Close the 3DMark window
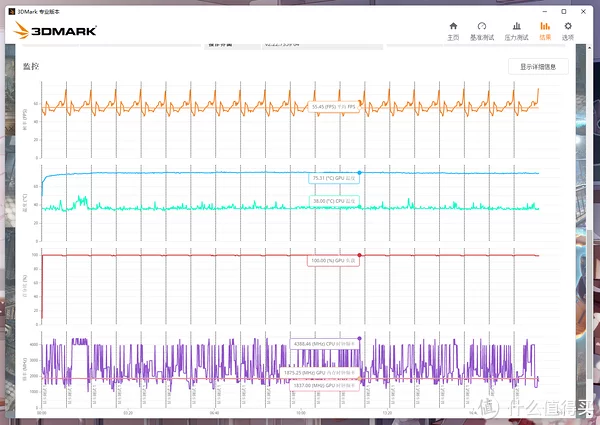 pyautogui.click(x=583, y=11)
